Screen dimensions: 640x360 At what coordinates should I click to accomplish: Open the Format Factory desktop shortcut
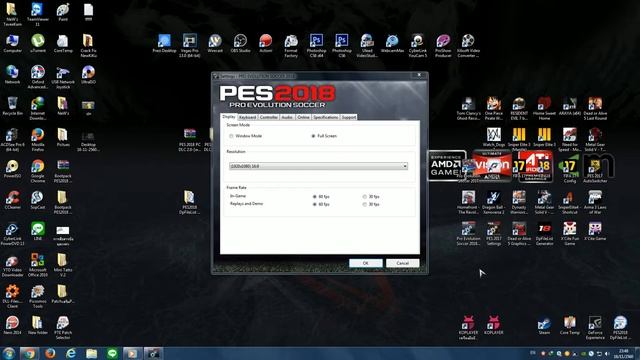pos(291,45)
